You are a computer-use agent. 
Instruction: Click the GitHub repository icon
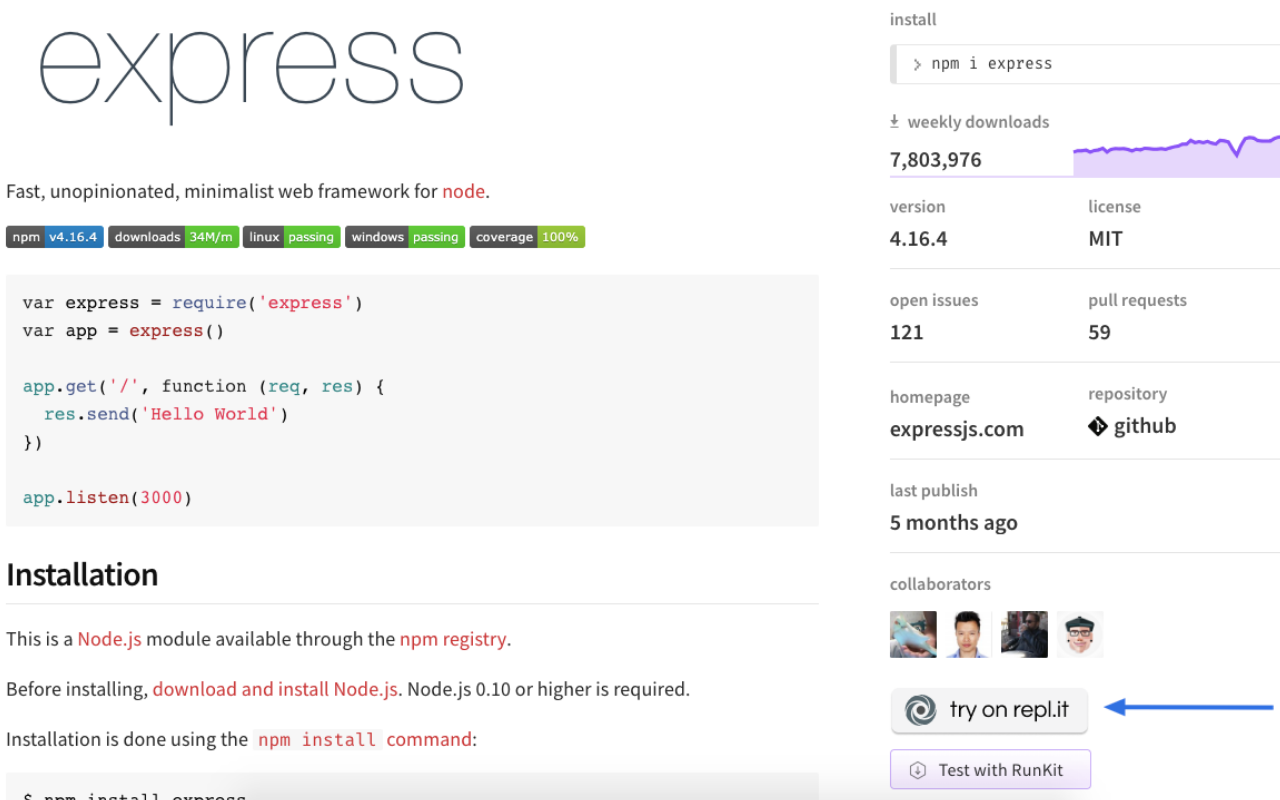(1097, 426)
